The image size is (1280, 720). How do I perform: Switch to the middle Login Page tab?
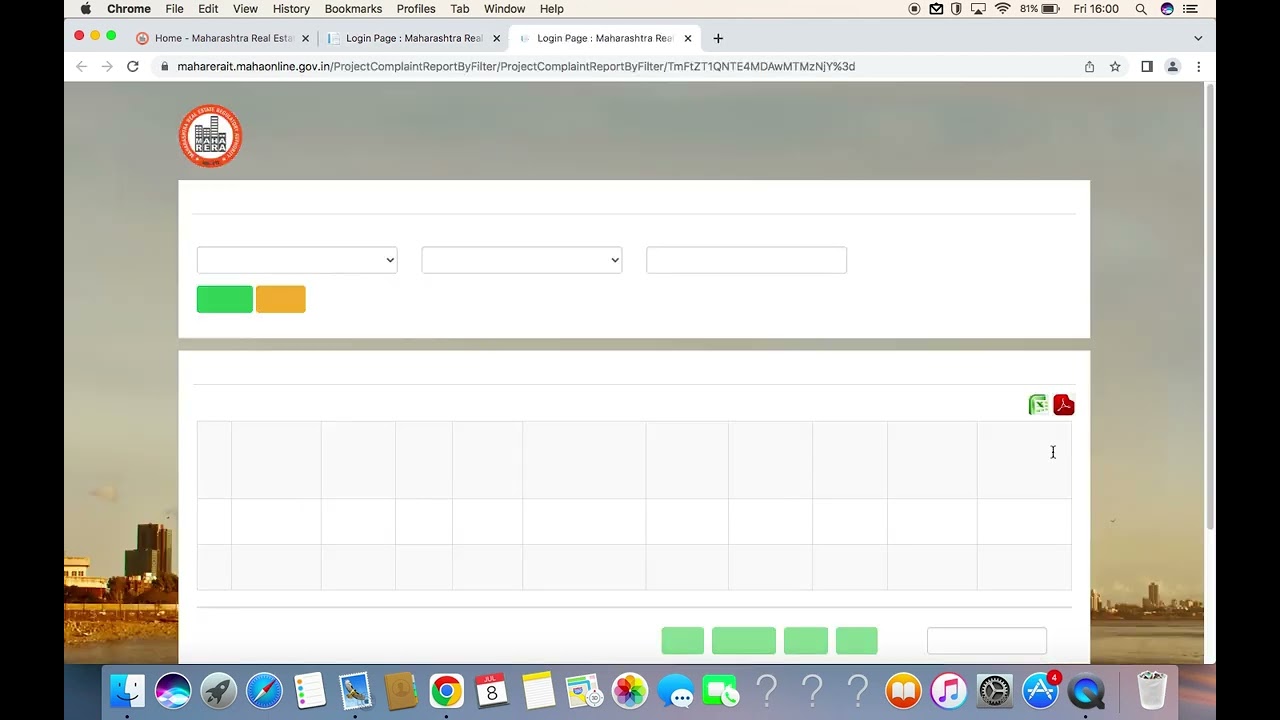(x=413, y=38)
